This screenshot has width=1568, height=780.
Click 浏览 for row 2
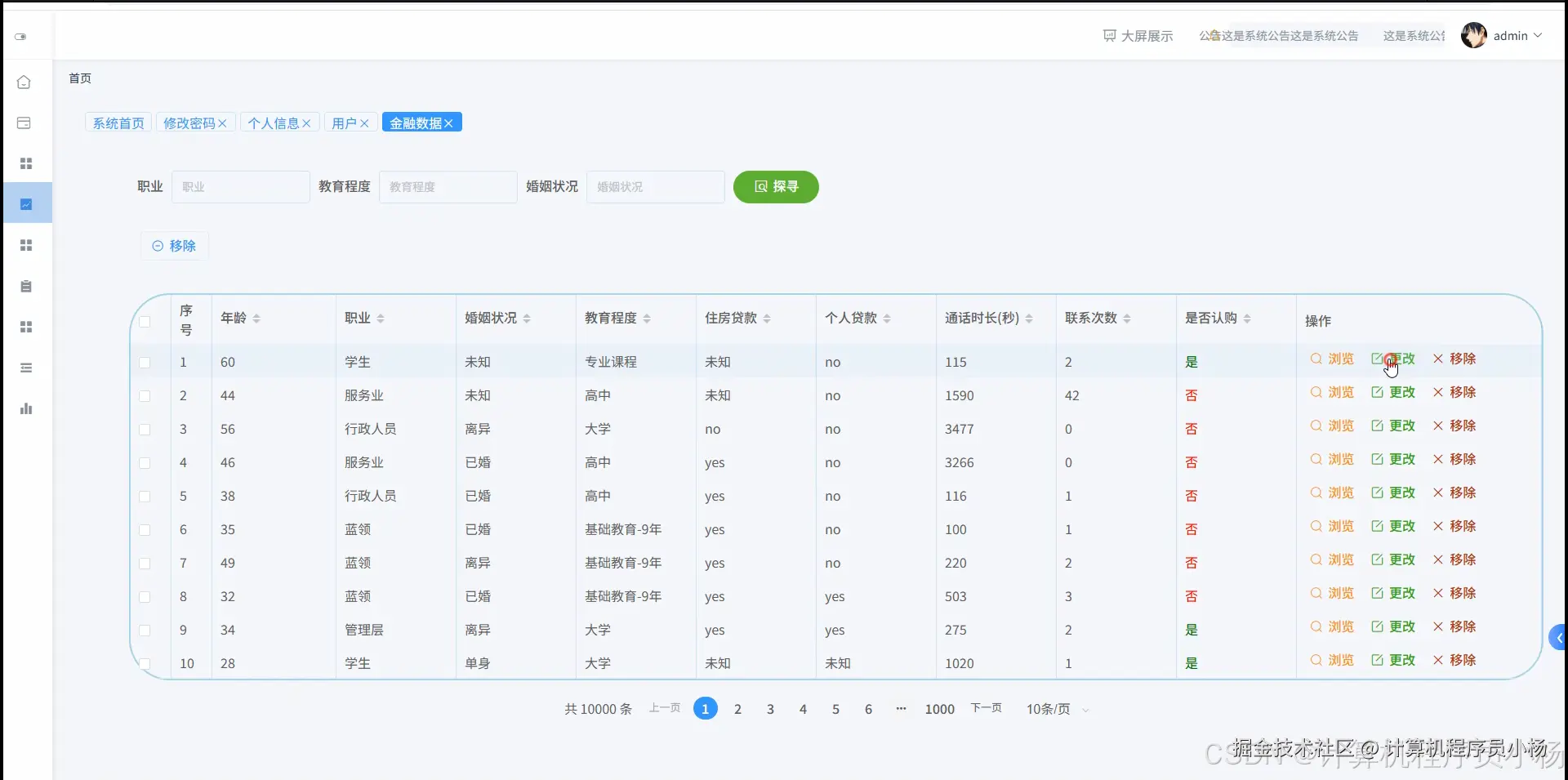tap(1332, 393)
